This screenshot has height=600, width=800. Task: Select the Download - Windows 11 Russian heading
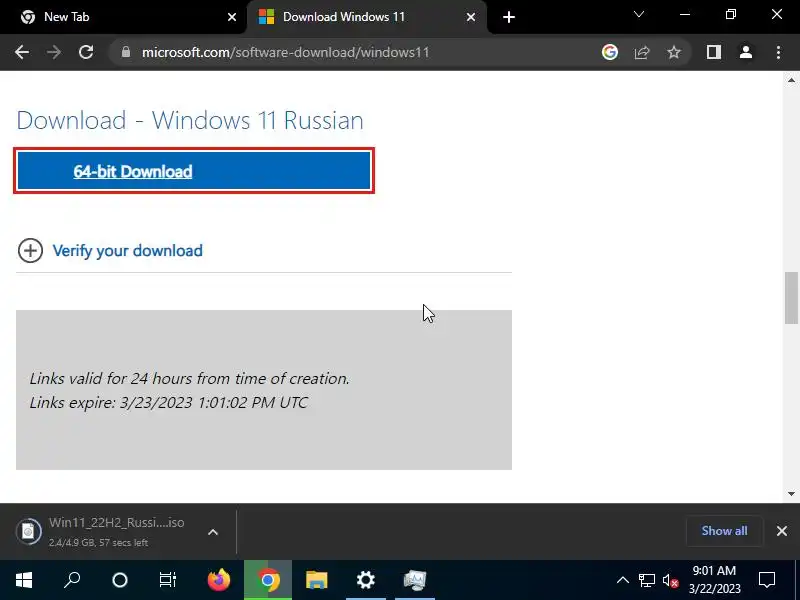(x=190, y=120)
